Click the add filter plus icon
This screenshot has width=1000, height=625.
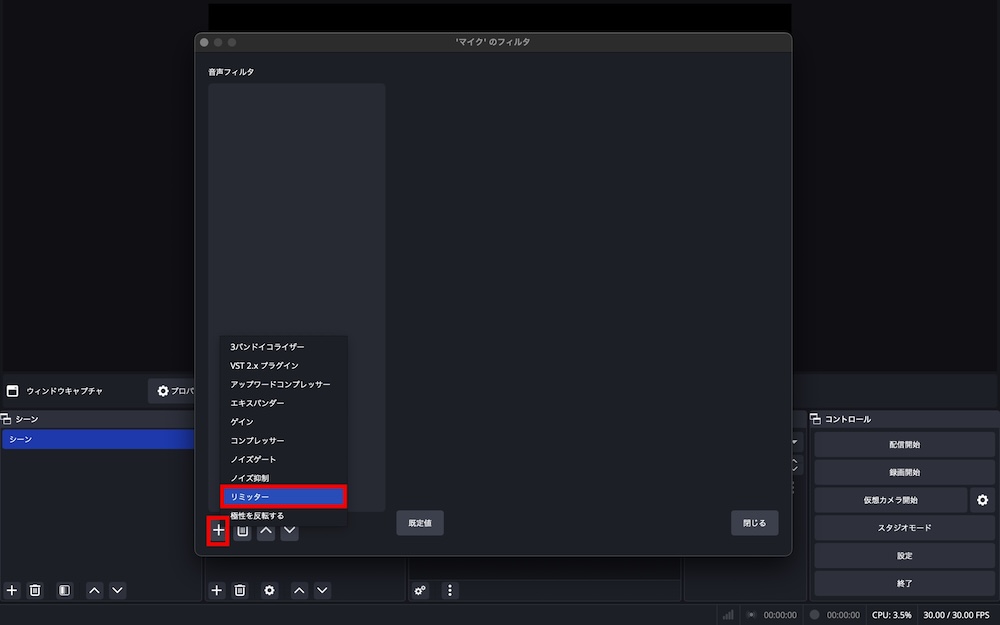coord(218,530)
